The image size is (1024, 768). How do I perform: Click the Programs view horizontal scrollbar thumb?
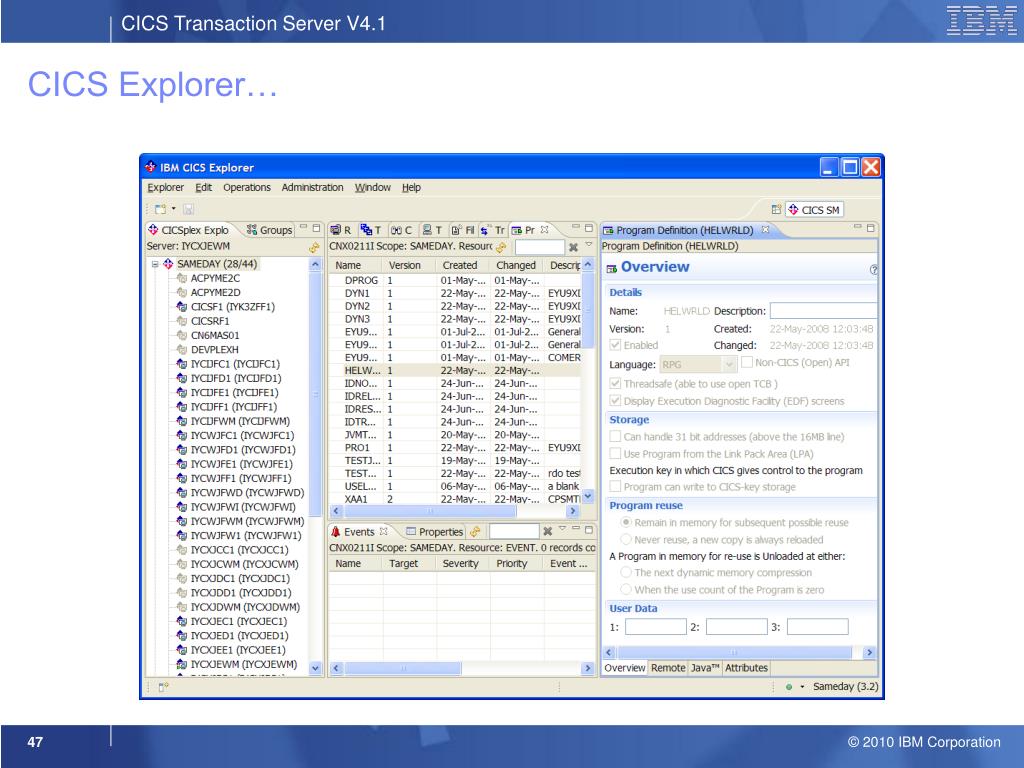tap(429, 511)
